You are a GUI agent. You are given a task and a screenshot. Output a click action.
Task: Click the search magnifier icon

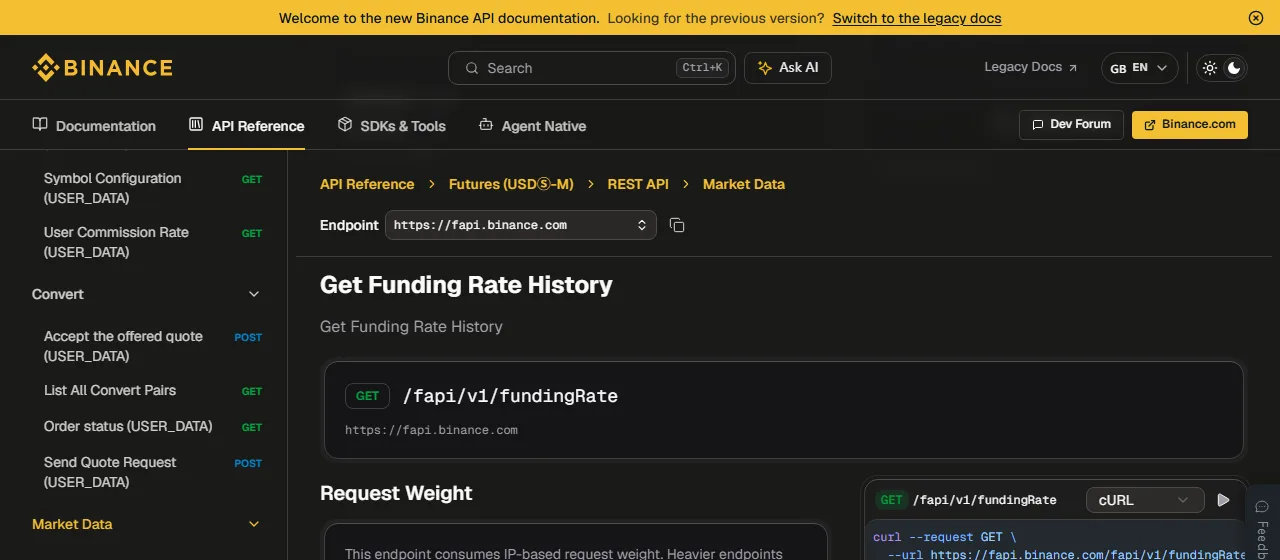coord(472,68)
